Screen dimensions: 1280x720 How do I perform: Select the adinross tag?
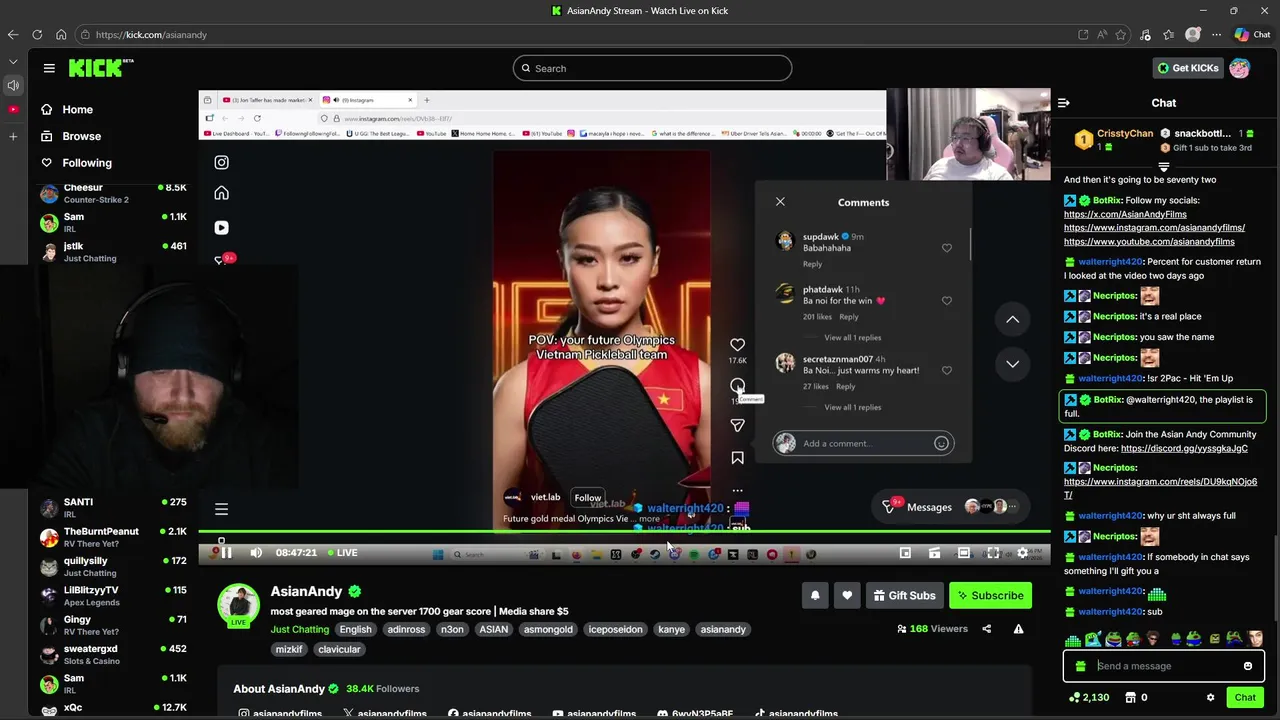pyautogui.click(x=406, y=629)
